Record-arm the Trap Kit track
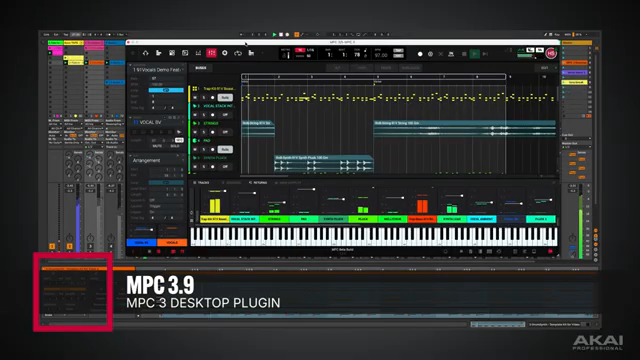 (x=212, y=98)
